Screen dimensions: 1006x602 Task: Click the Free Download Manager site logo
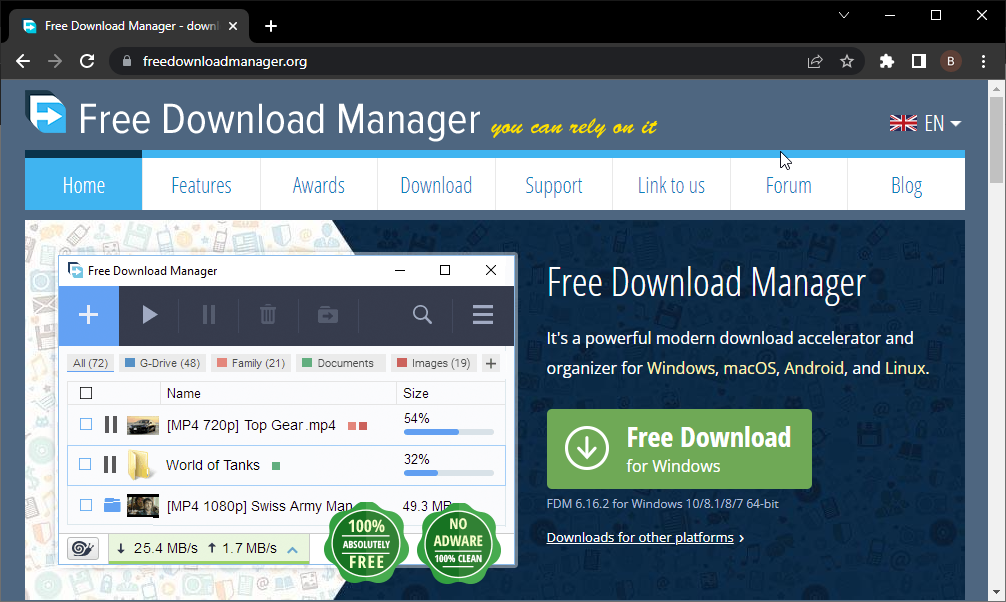(46, 113)
